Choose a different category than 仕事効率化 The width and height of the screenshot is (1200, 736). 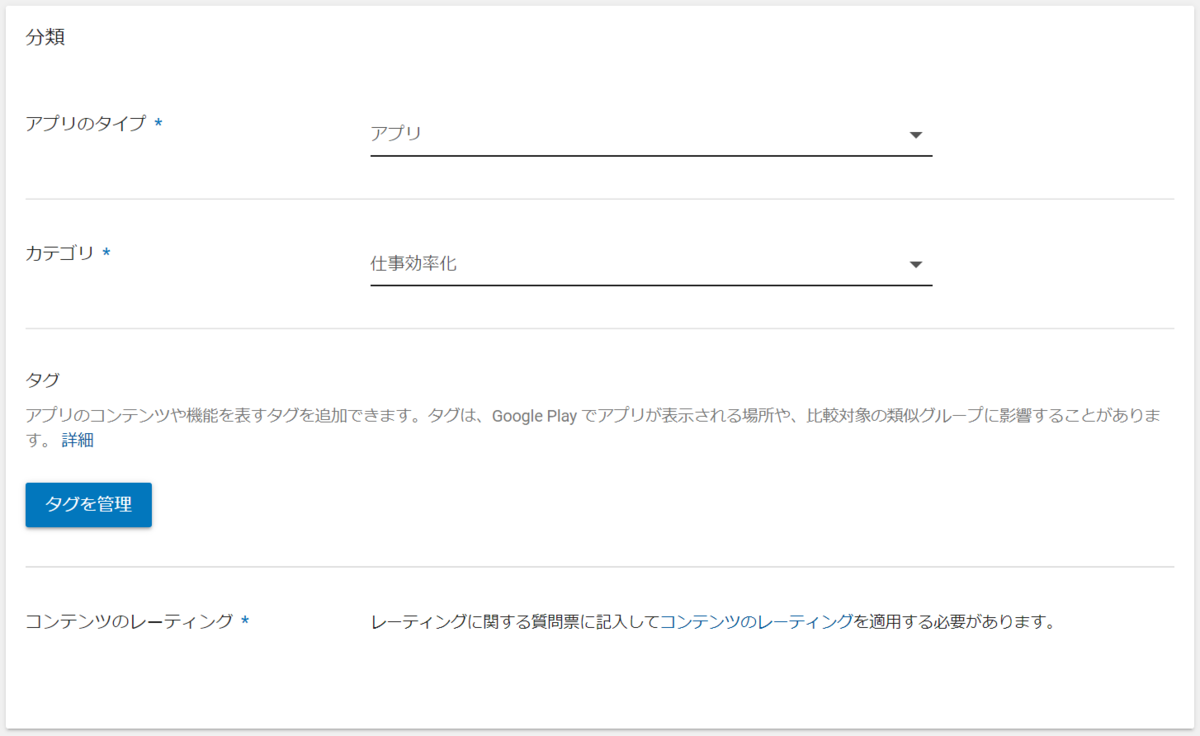pyautogui.click(x=650, y=263)
